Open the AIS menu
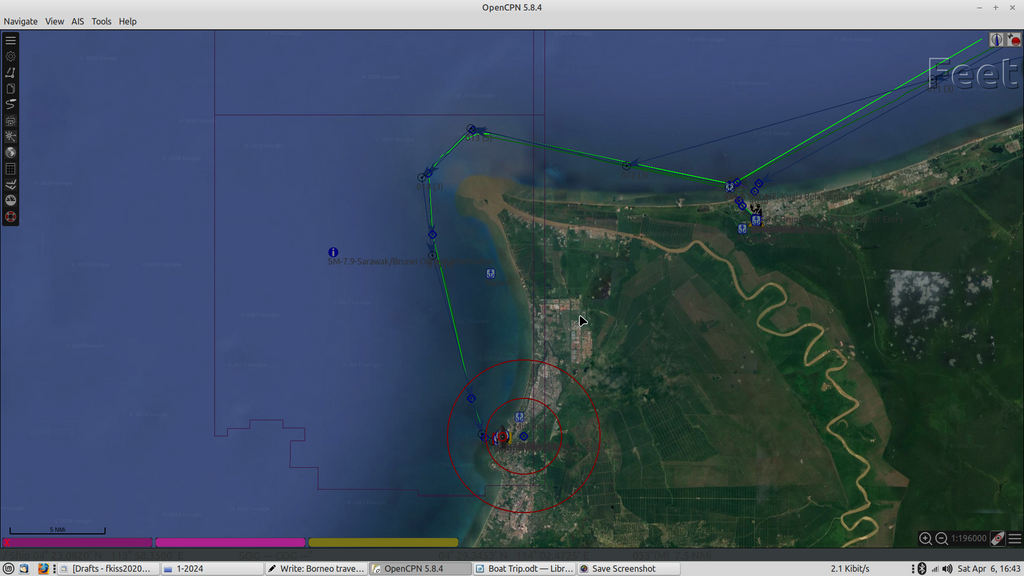The height and width of the screenshot is (576, 1024). [x=77, y=21]
